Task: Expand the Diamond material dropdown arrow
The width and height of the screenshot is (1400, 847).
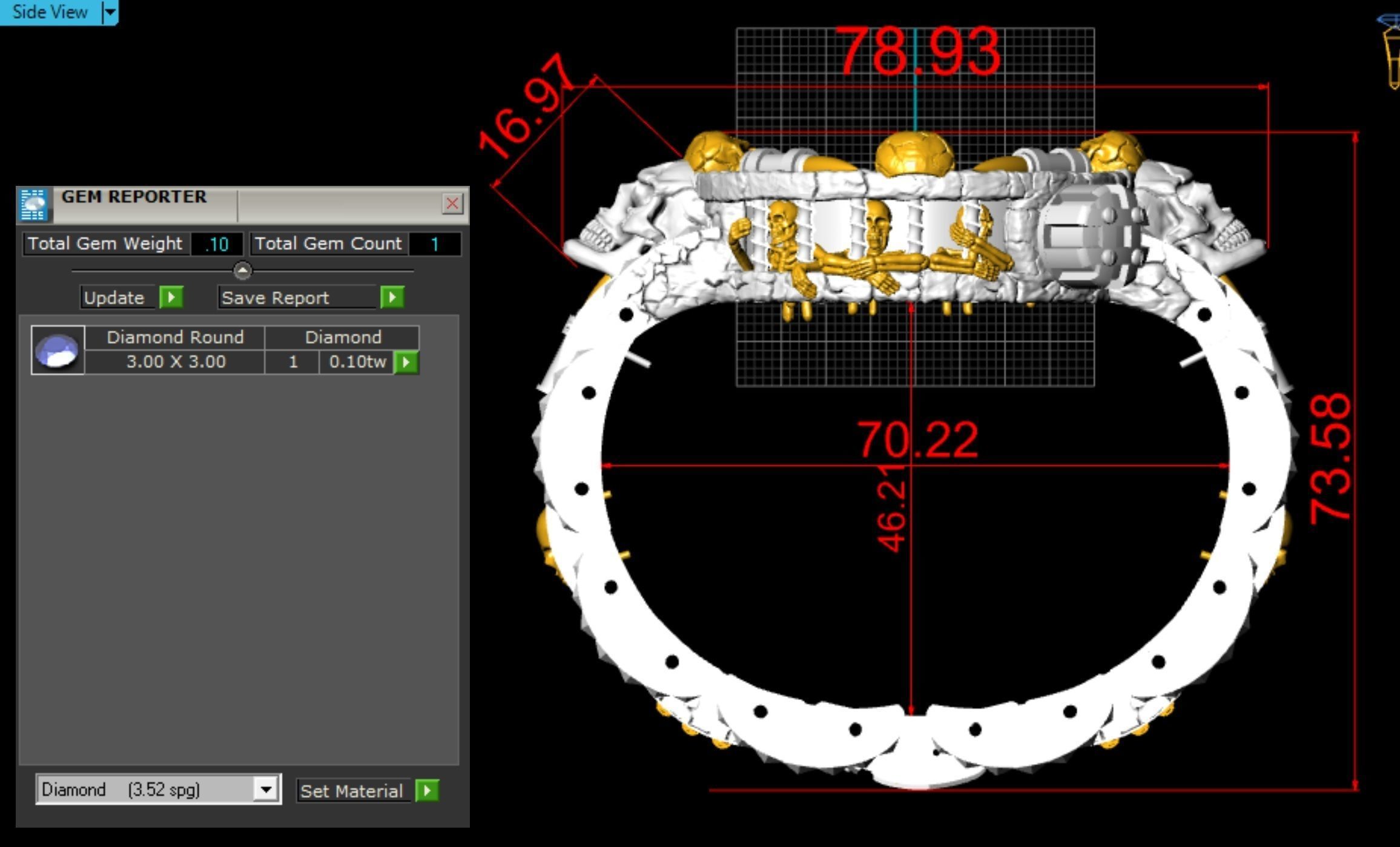Action: click(265, 789)
